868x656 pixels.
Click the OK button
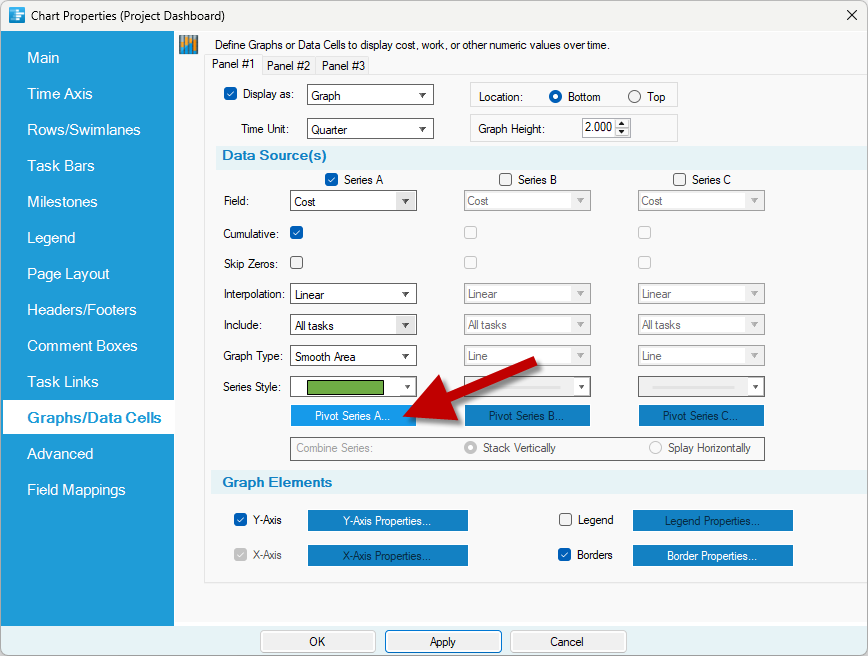click(x=317, y=642)
